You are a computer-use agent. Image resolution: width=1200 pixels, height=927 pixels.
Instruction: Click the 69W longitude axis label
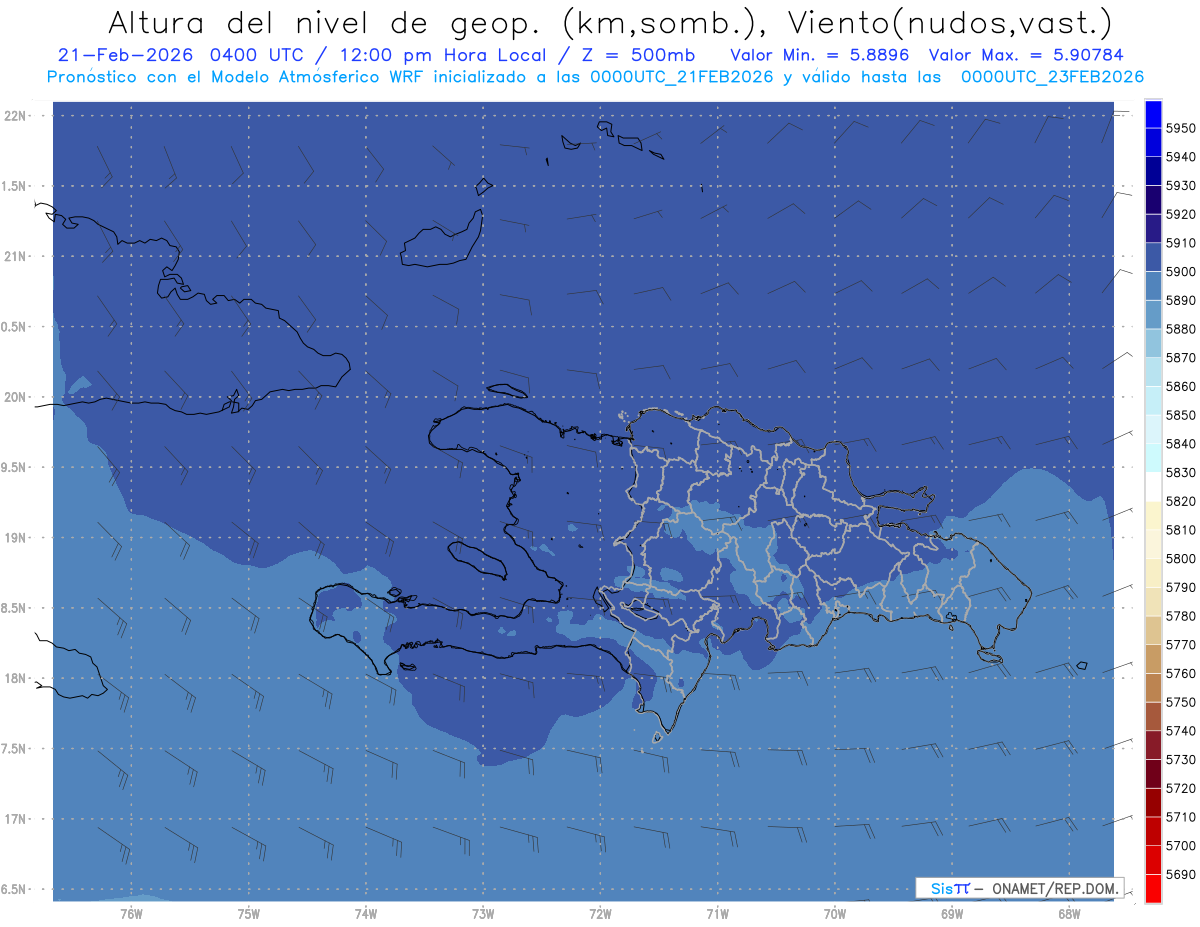point(952,914)
